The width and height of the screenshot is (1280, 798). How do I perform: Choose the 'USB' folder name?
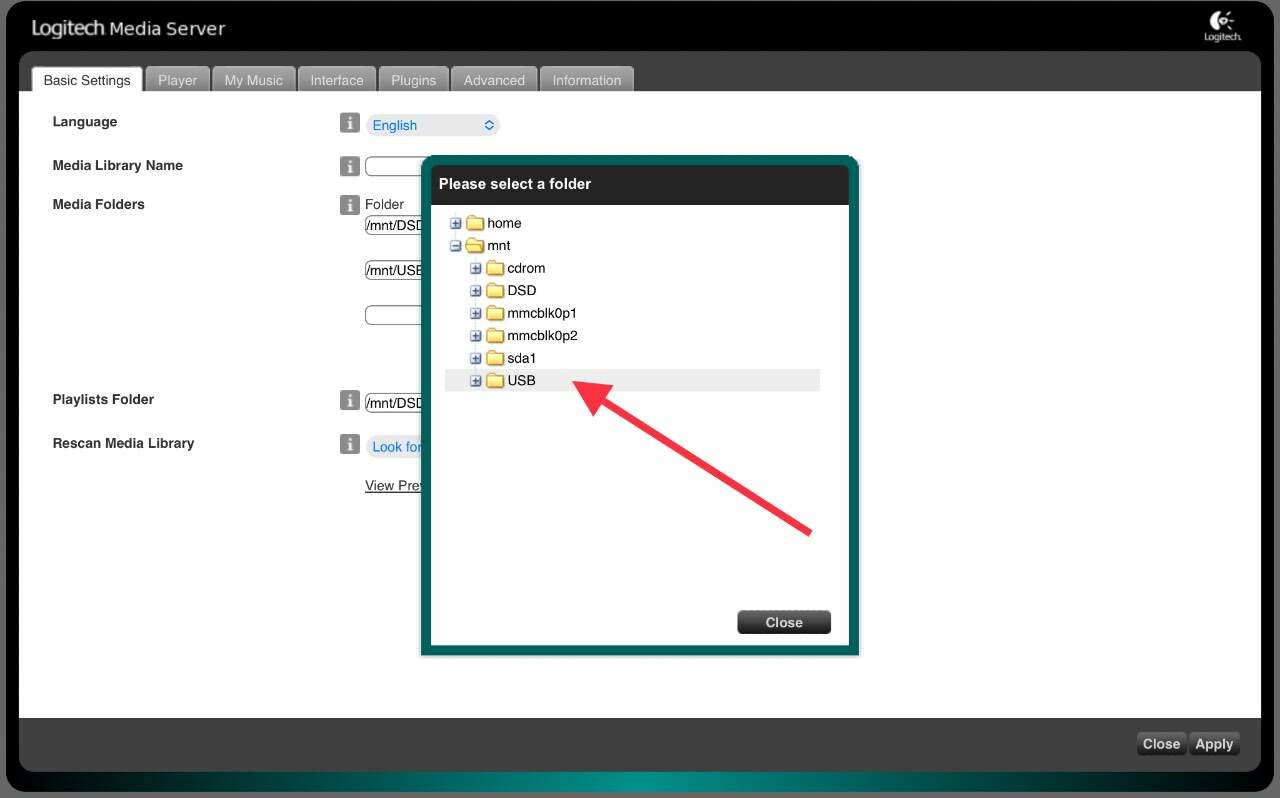pyautogui.click(x=522, y=381)
